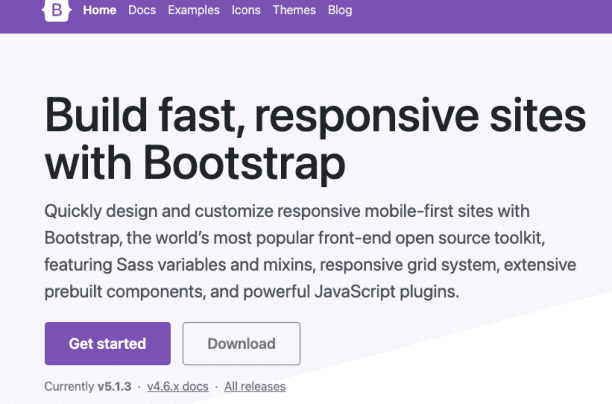Screen dimensions: 612x404
Task: Visit the Themes nav link
Action: pyautogui.click(x=294, y=10)
